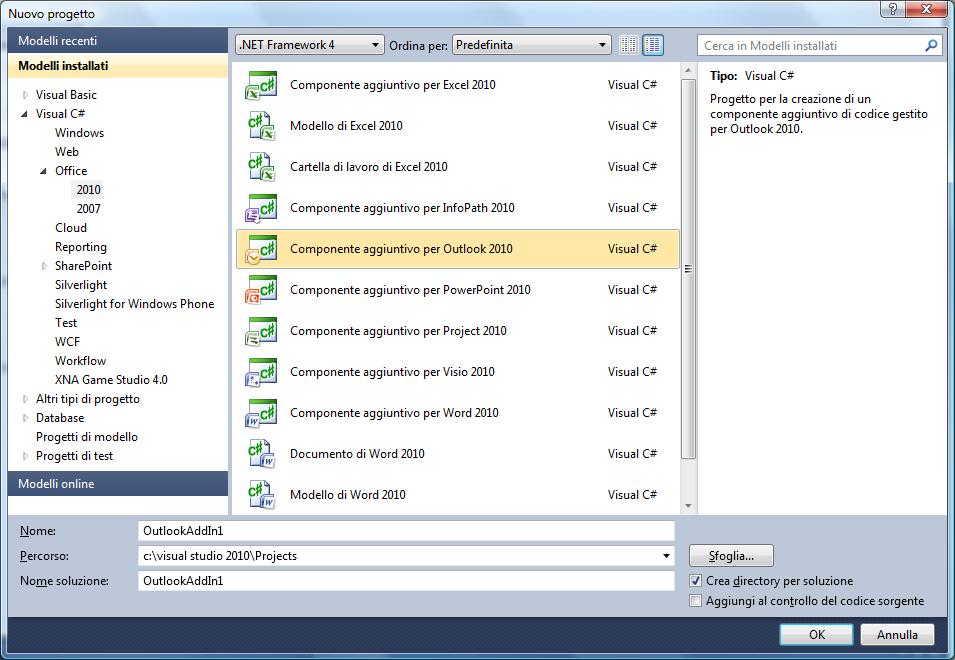
Task: Open the Modelli online section
Action: [118, 484]
